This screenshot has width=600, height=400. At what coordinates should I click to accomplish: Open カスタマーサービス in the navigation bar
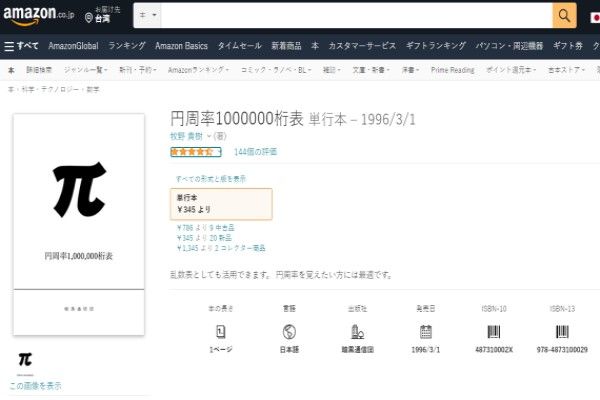pos(362,46)
